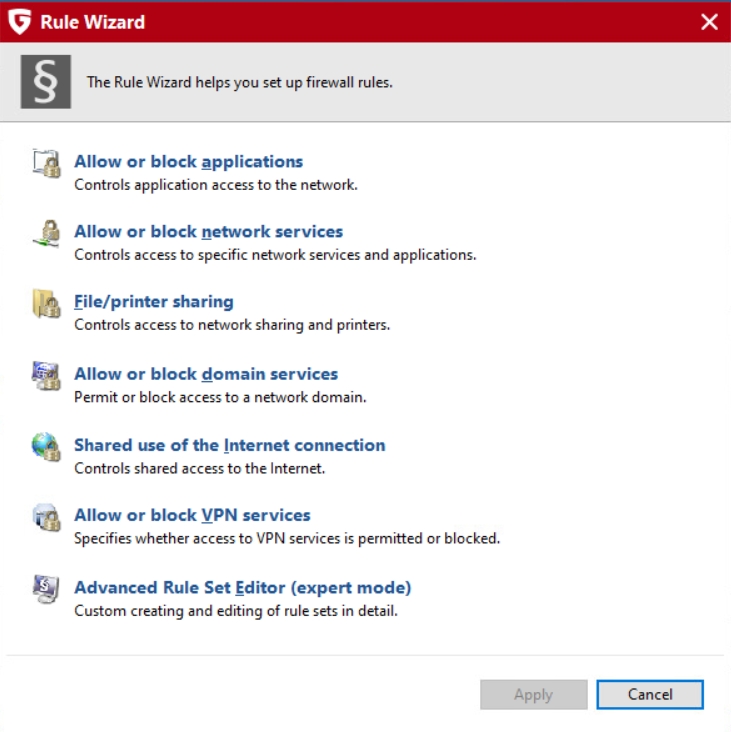Open Shared use of the Internet connection

pyautogui.click(x=230, y=445)
